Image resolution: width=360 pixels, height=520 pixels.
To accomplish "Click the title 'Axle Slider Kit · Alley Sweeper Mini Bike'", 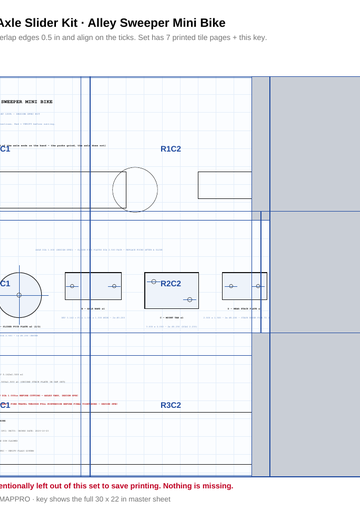I will click(x=112, y=23).
